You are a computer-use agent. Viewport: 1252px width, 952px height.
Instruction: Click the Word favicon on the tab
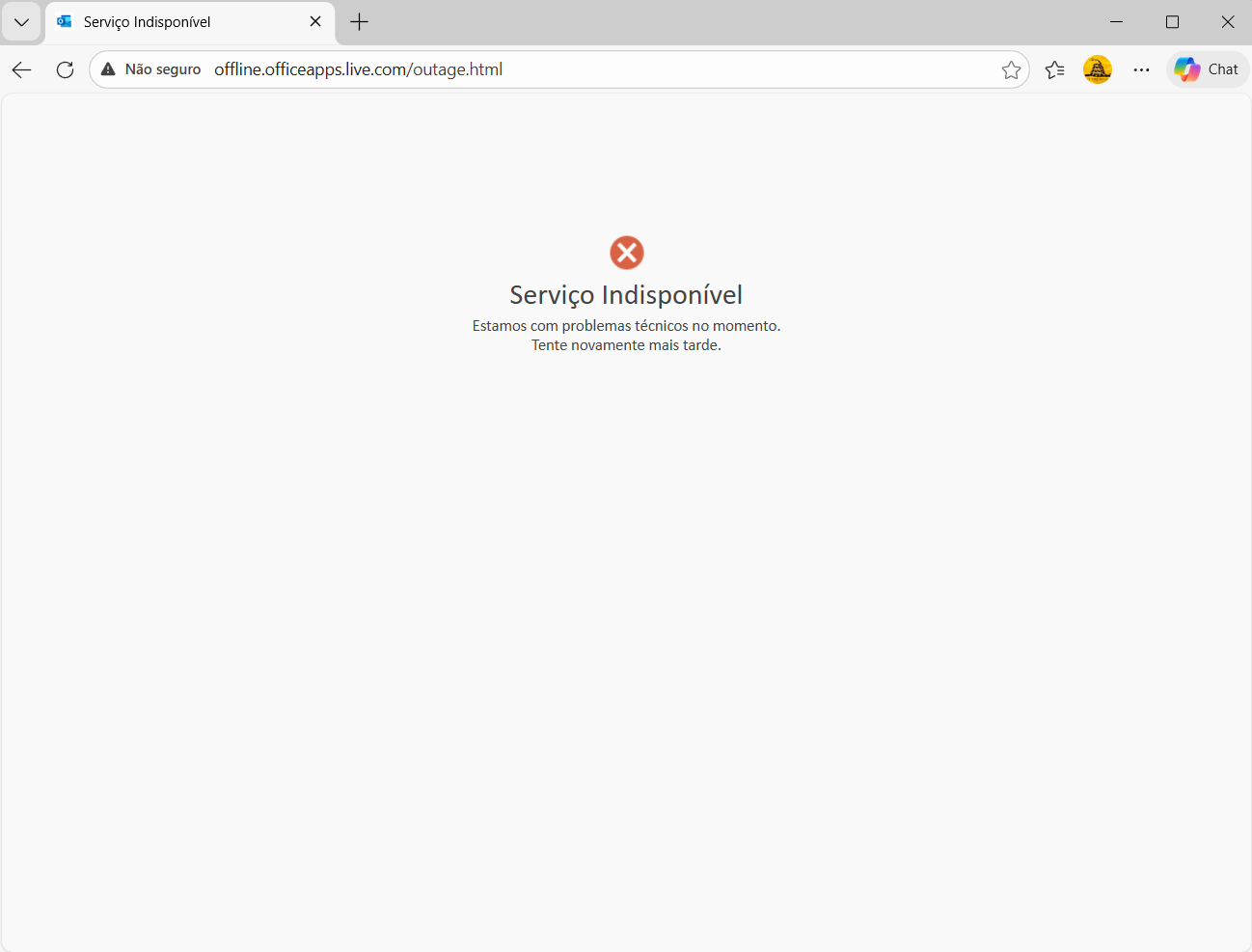pyautogui.click(x=64, y=21)
